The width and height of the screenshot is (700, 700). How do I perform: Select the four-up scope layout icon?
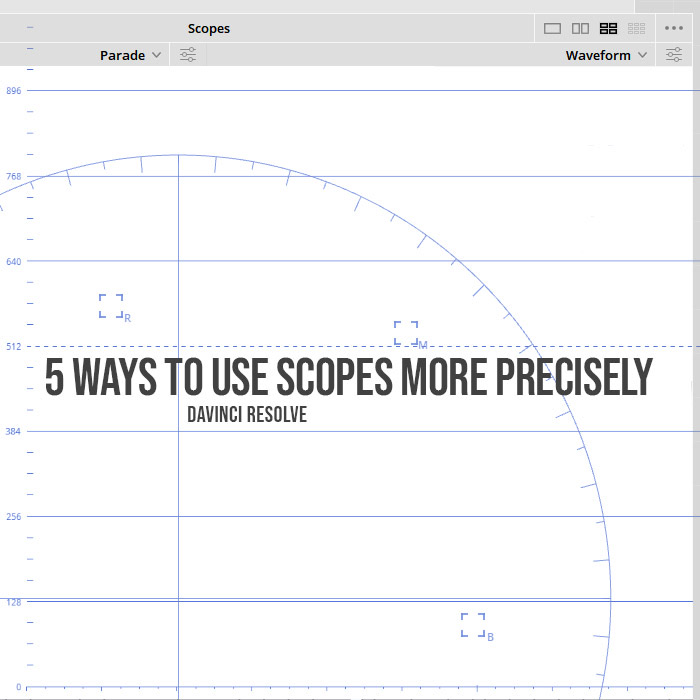[608, 29]
